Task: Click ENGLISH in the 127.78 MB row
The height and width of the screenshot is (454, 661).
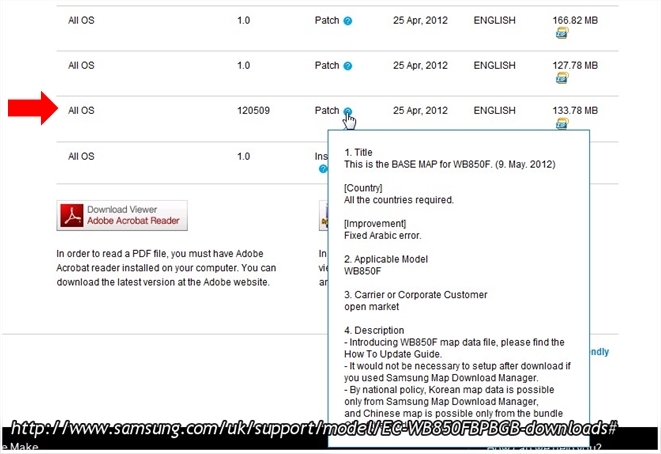Action: (494, 65)
